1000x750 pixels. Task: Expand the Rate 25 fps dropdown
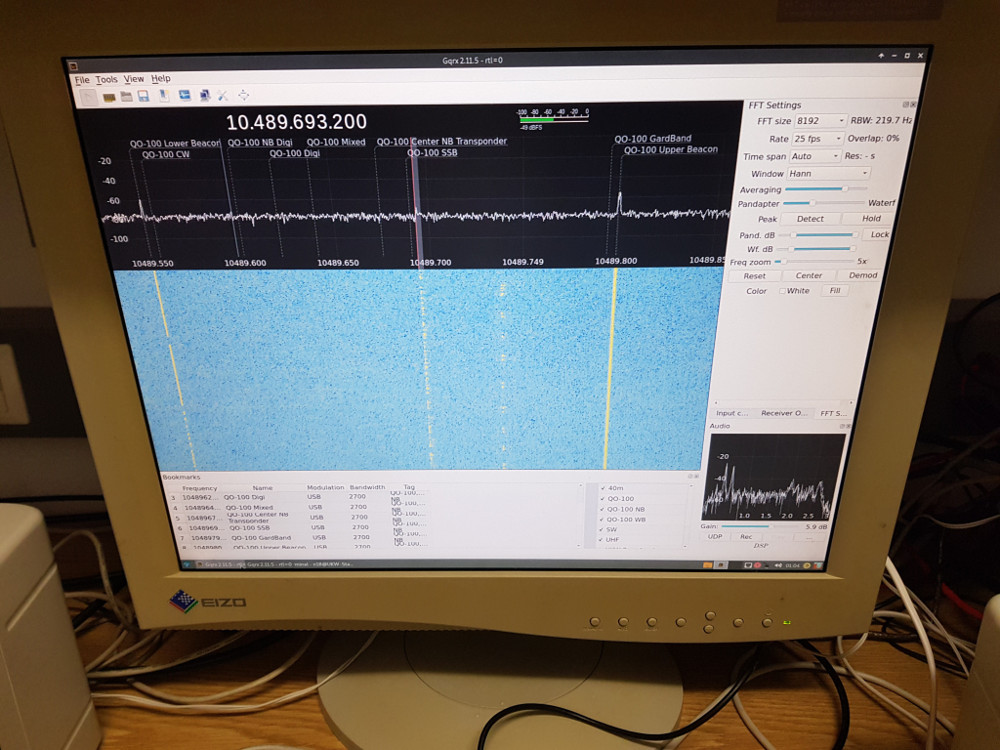click(x=817, y=139)
